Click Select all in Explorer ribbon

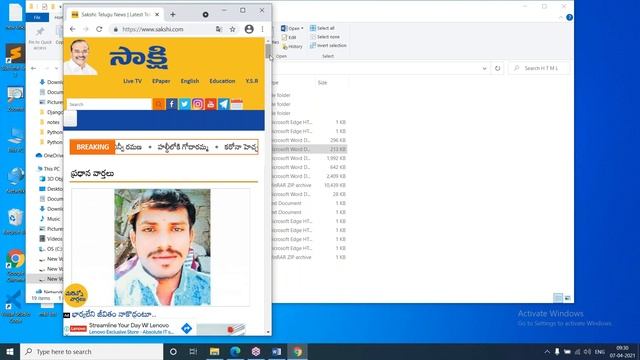pos(322,28)
